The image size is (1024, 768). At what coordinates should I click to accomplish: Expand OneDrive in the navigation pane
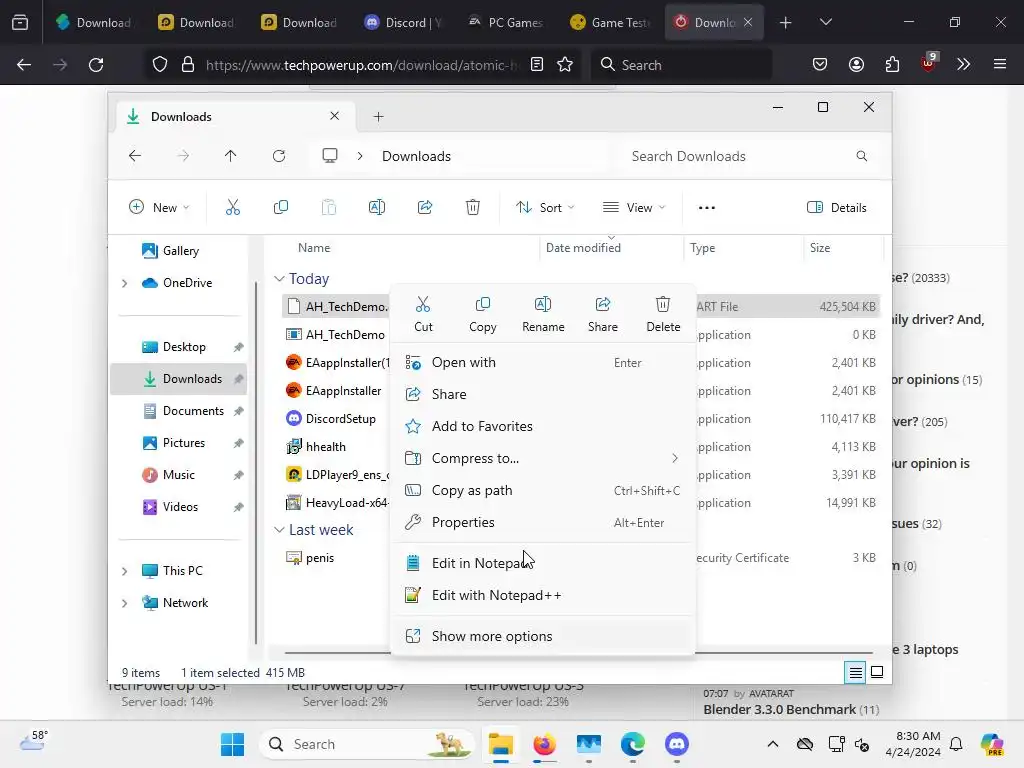tap(124, 283)
